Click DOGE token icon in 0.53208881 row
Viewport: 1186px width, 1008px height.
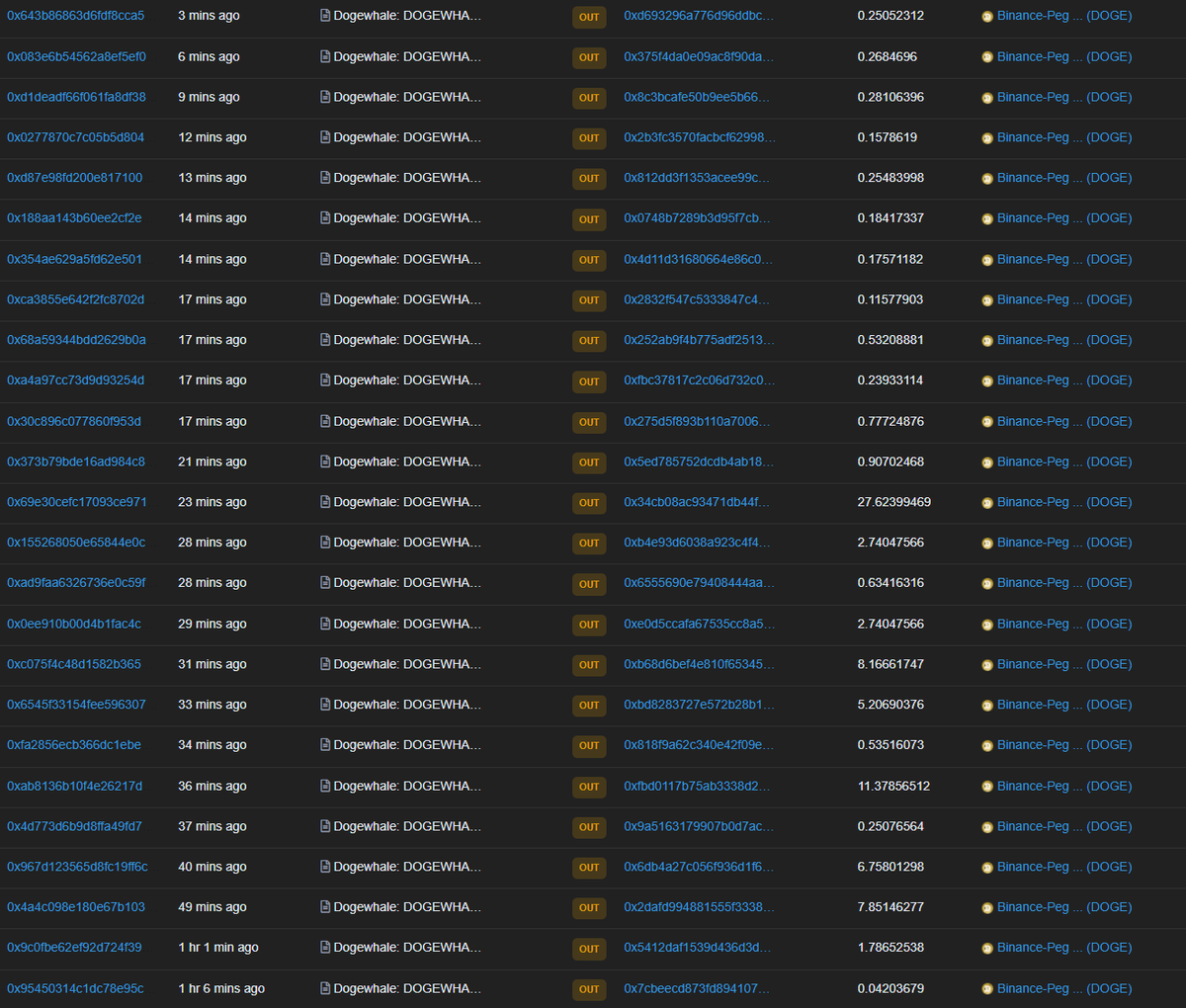coord(987,341)
